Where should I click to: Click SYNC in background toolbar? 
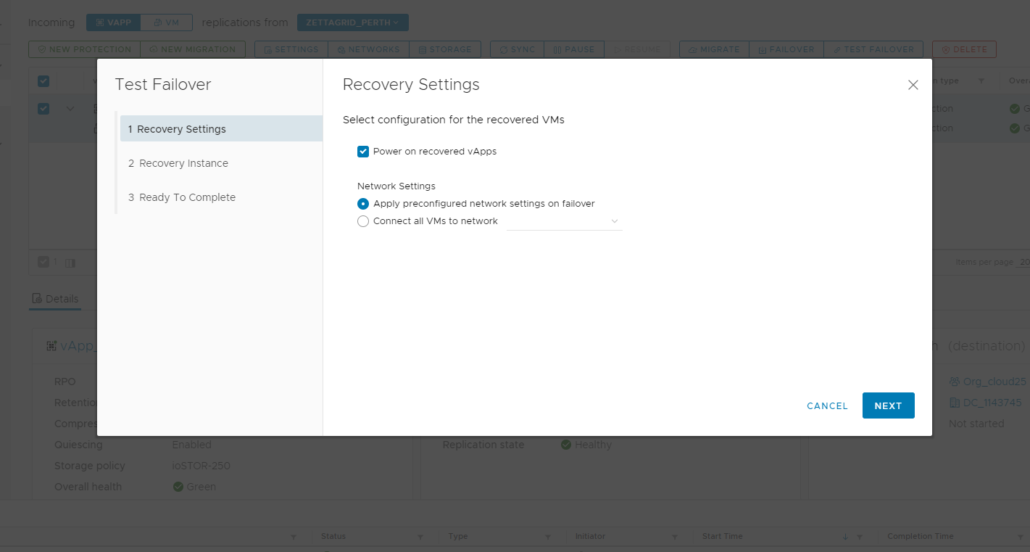(517, 49)
